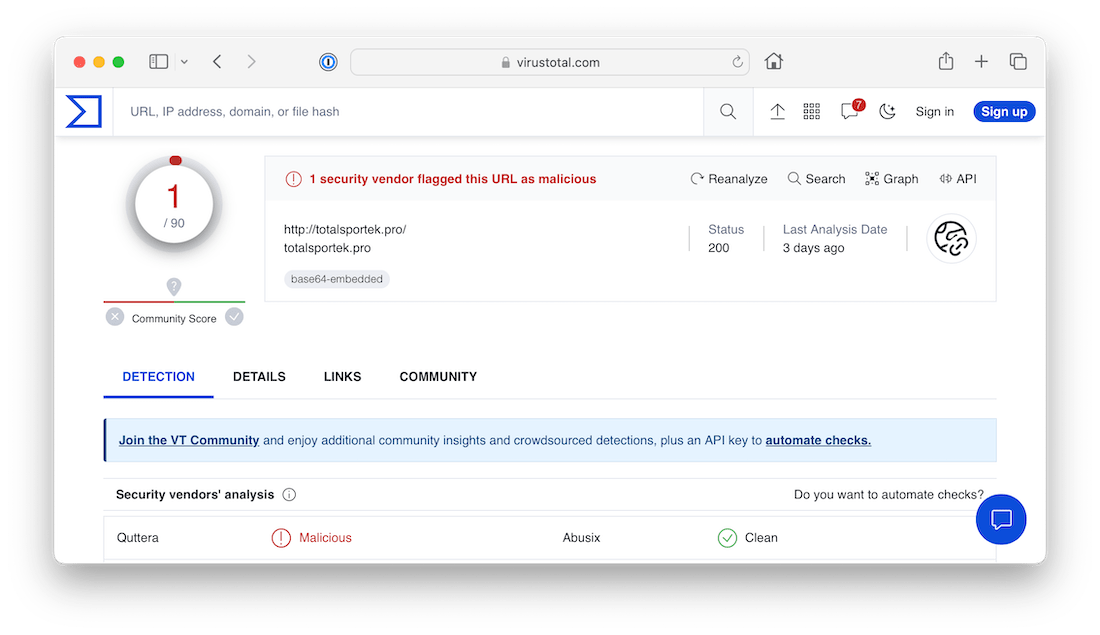Click the Safari home icon

[774, 62]
